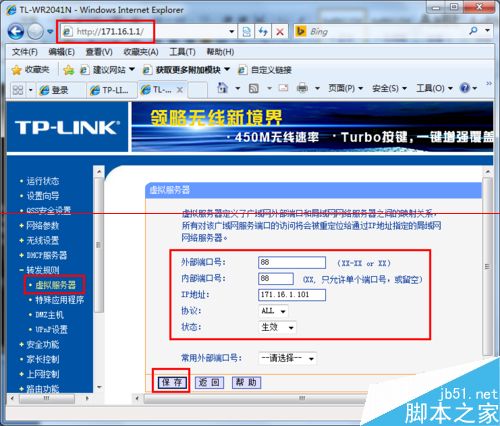Open the 常用外部端口号 dropdown
The height and width of the screenshot is (426, 500).
288,358
